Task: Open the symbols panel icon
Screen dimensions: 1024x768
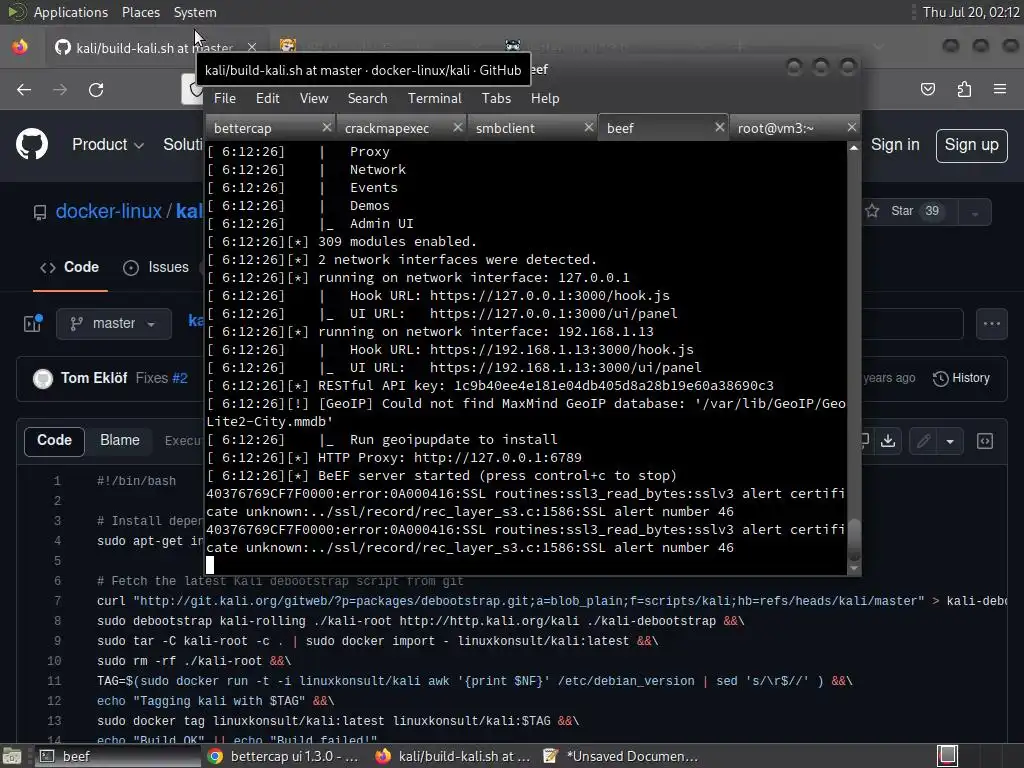Action: [985, 441]
